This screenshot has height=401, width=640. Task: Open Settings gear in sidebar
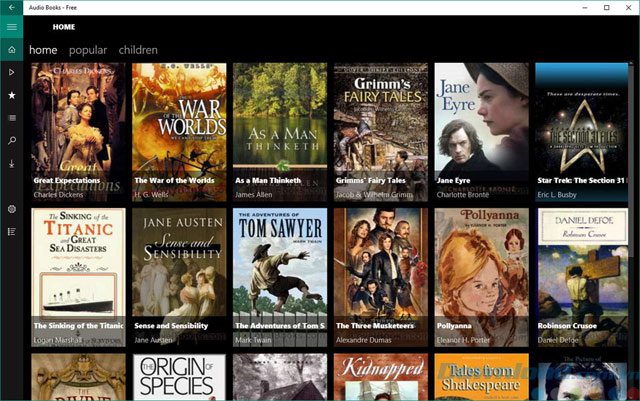(x=11, y=209)
